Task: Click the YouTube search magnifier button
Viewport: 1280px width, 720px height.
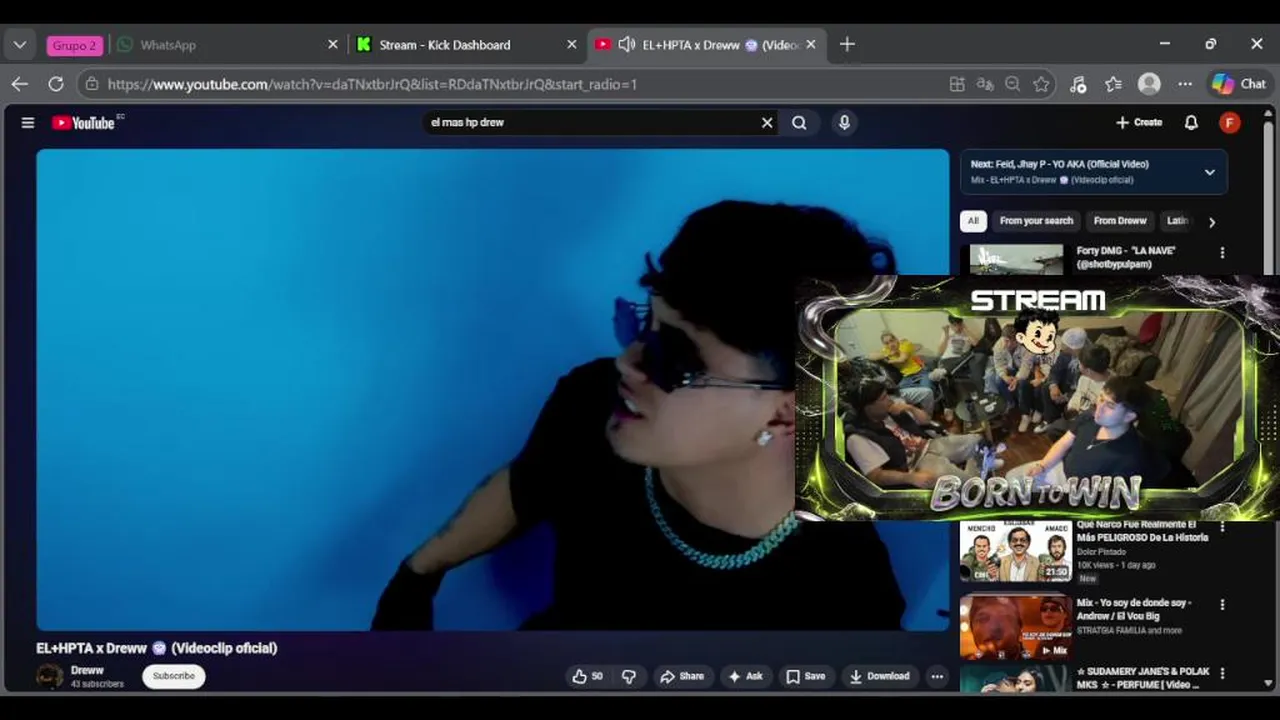Action: point(799,122)
